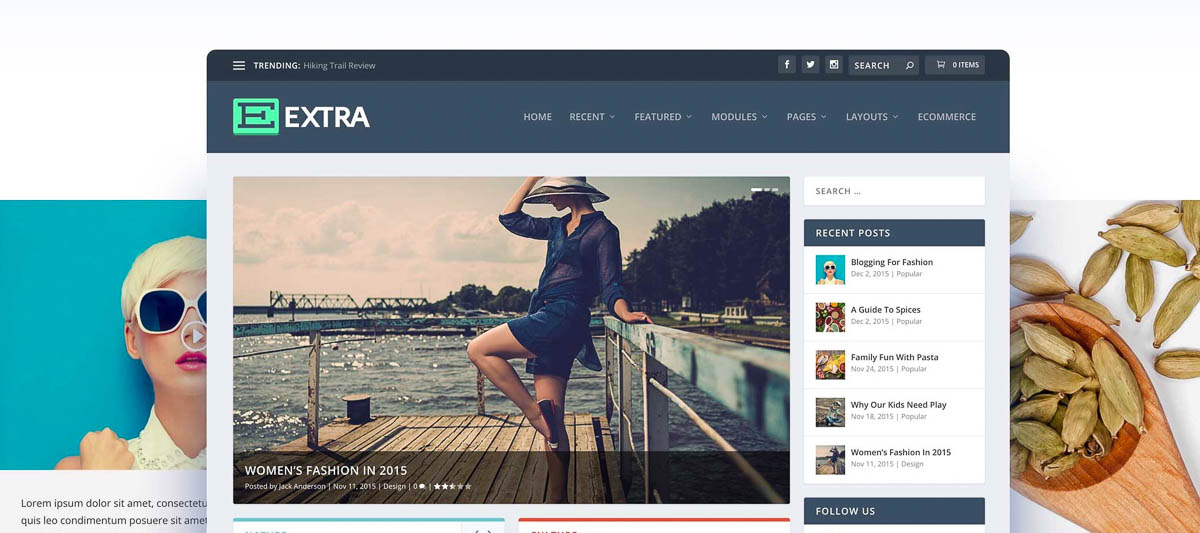Go to the Home menu item
Viewport: 1200px width, 533px height.
537,117
